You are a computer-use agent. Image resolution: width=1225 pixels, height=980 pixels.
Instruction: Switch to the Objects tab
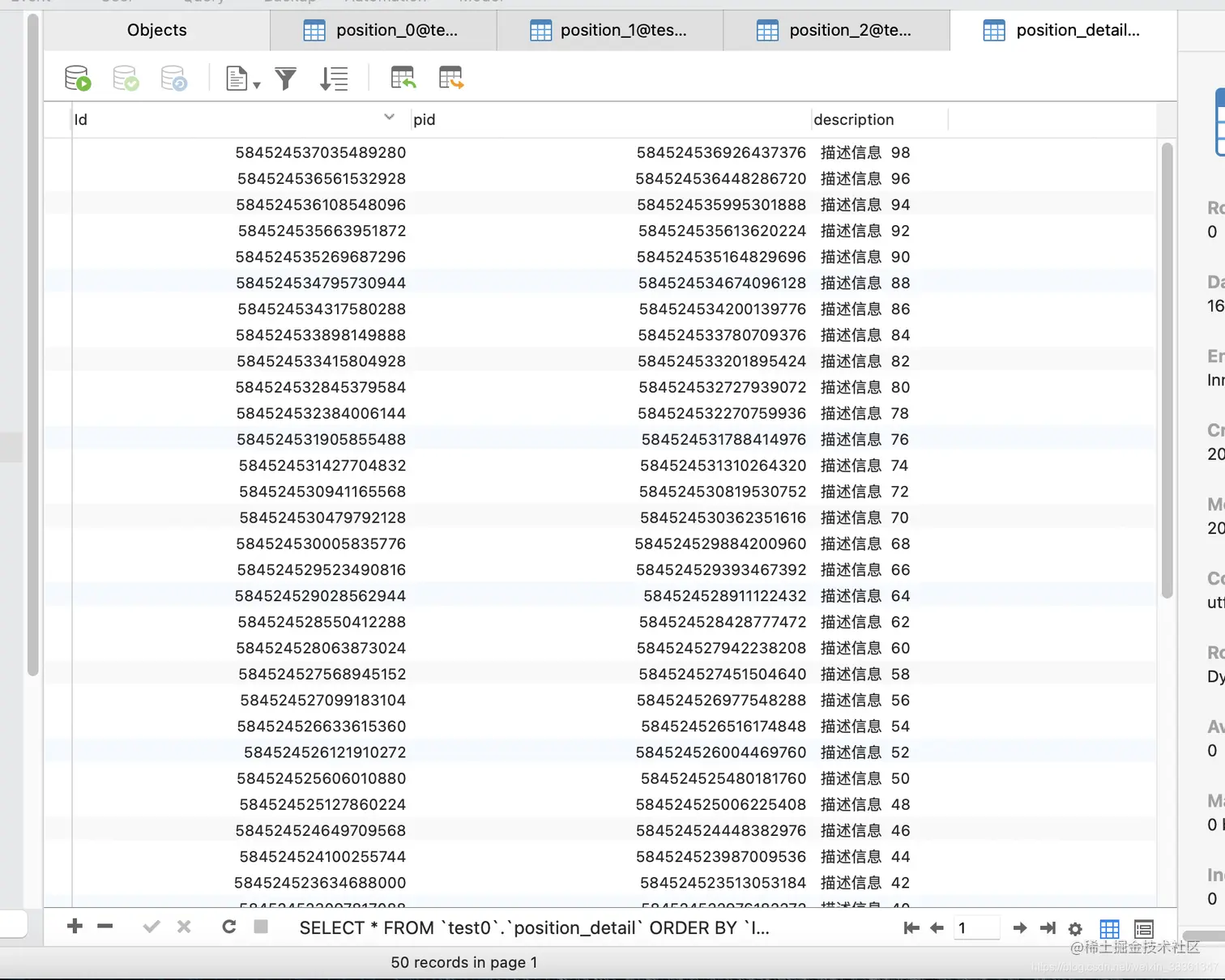157,30
